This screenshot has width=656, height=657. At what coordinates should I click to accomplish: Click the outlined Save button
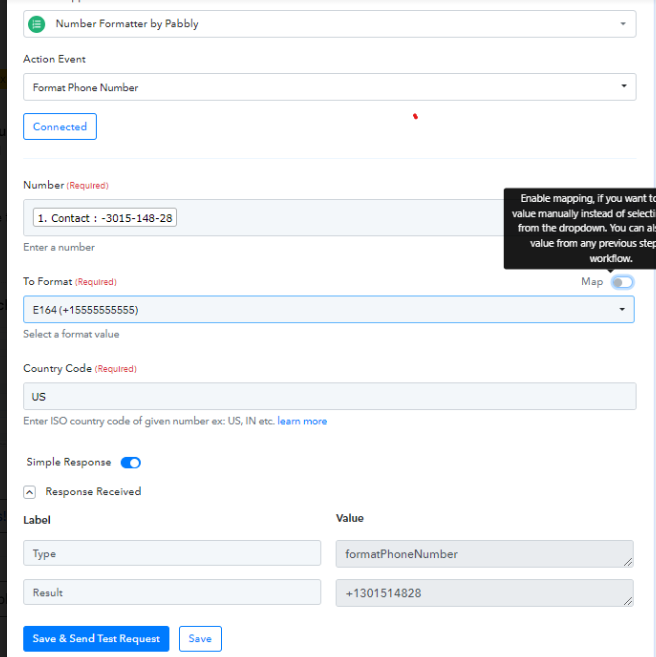(x=200, y=639)
